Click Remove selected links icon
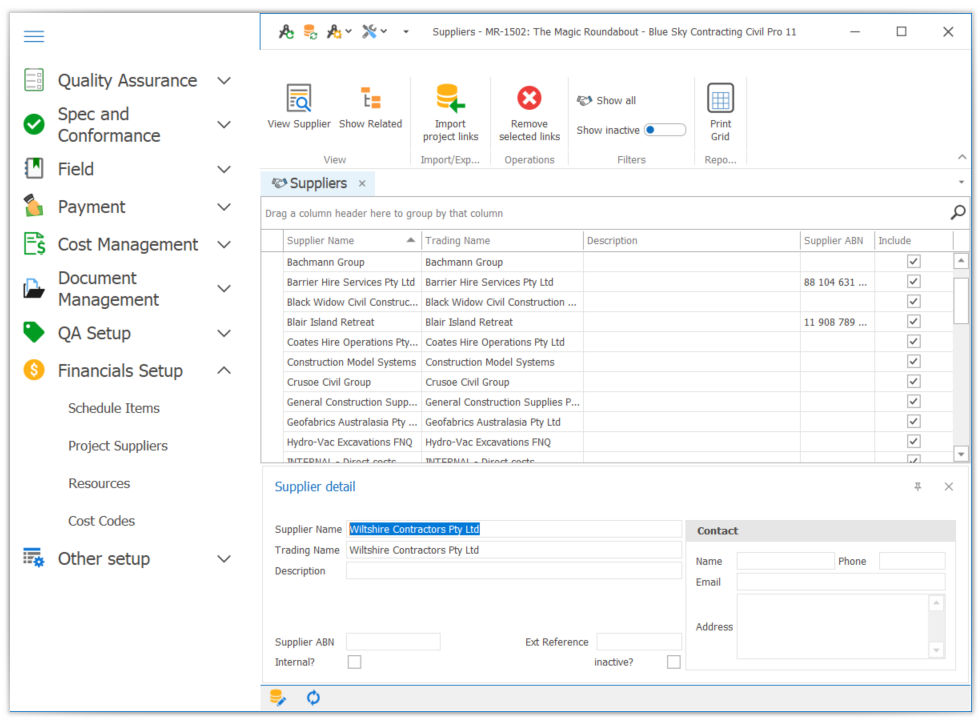Image resolution: width=980 pixels, height=725 pixels. tap(529, 99)
